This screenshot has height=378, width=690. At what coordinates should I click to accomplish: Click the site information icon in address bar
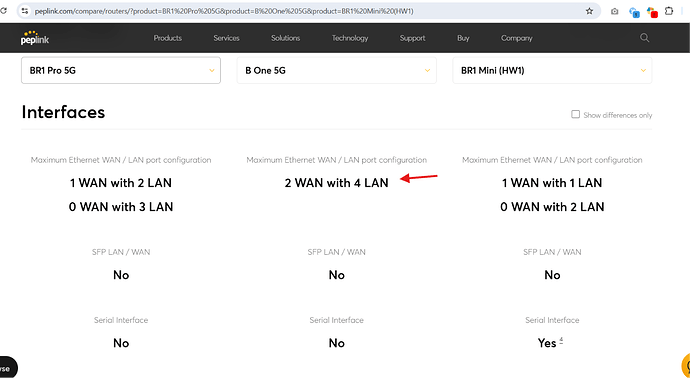[25, 11]
